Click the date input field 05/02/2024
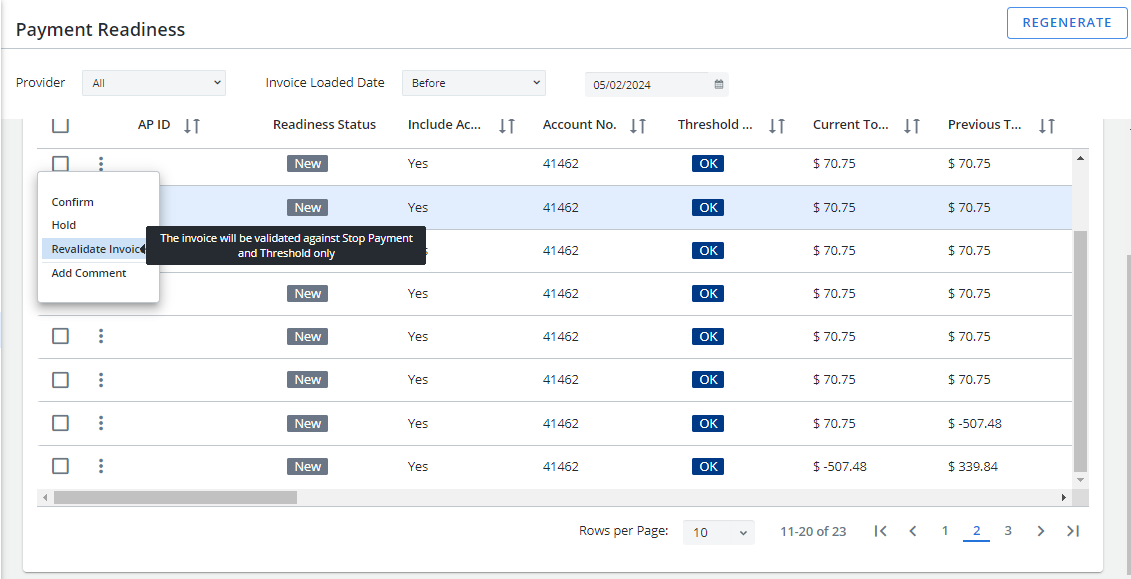This screenshot has width=1131, height=579. point(648,85)
